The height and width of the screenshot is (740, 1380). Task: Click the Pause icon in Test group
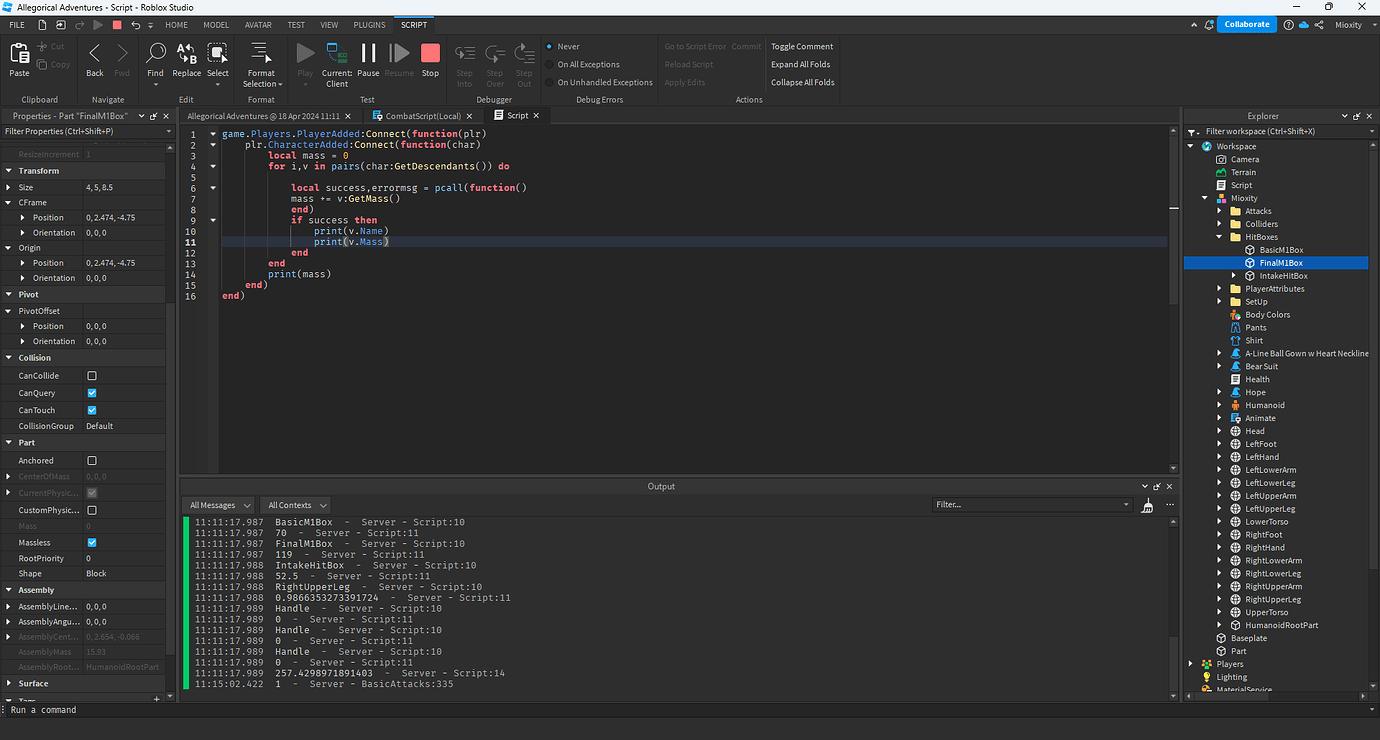367,55
